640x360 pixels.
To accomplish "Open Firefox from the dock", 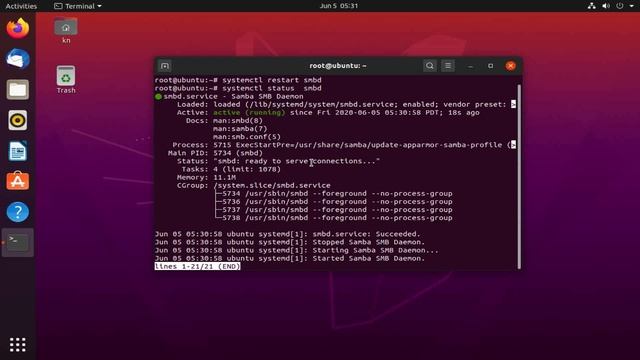I will click(18, 28).
